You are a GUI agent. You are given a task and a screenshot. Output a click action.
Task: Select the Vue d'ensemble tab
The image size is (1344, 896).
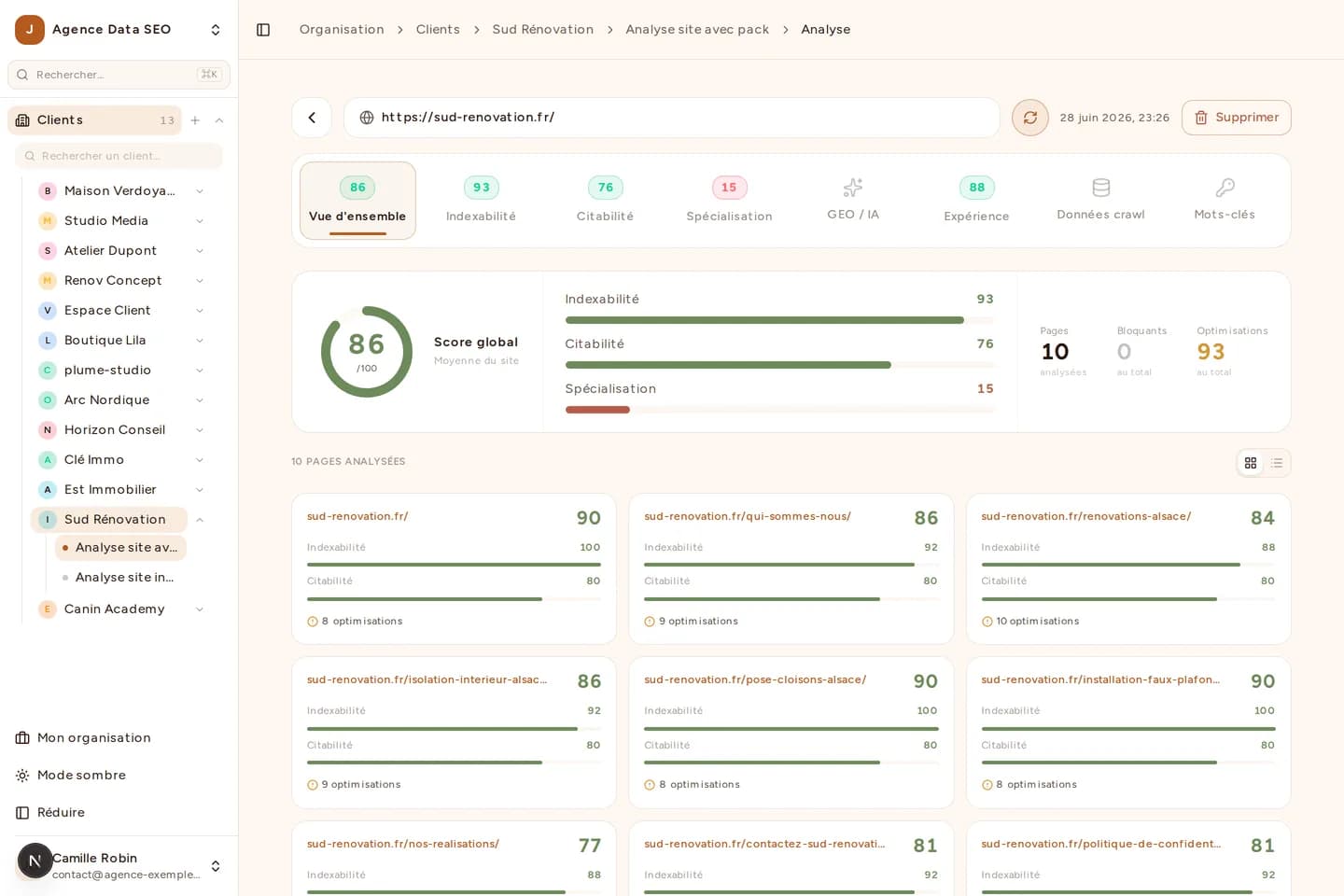357,201
